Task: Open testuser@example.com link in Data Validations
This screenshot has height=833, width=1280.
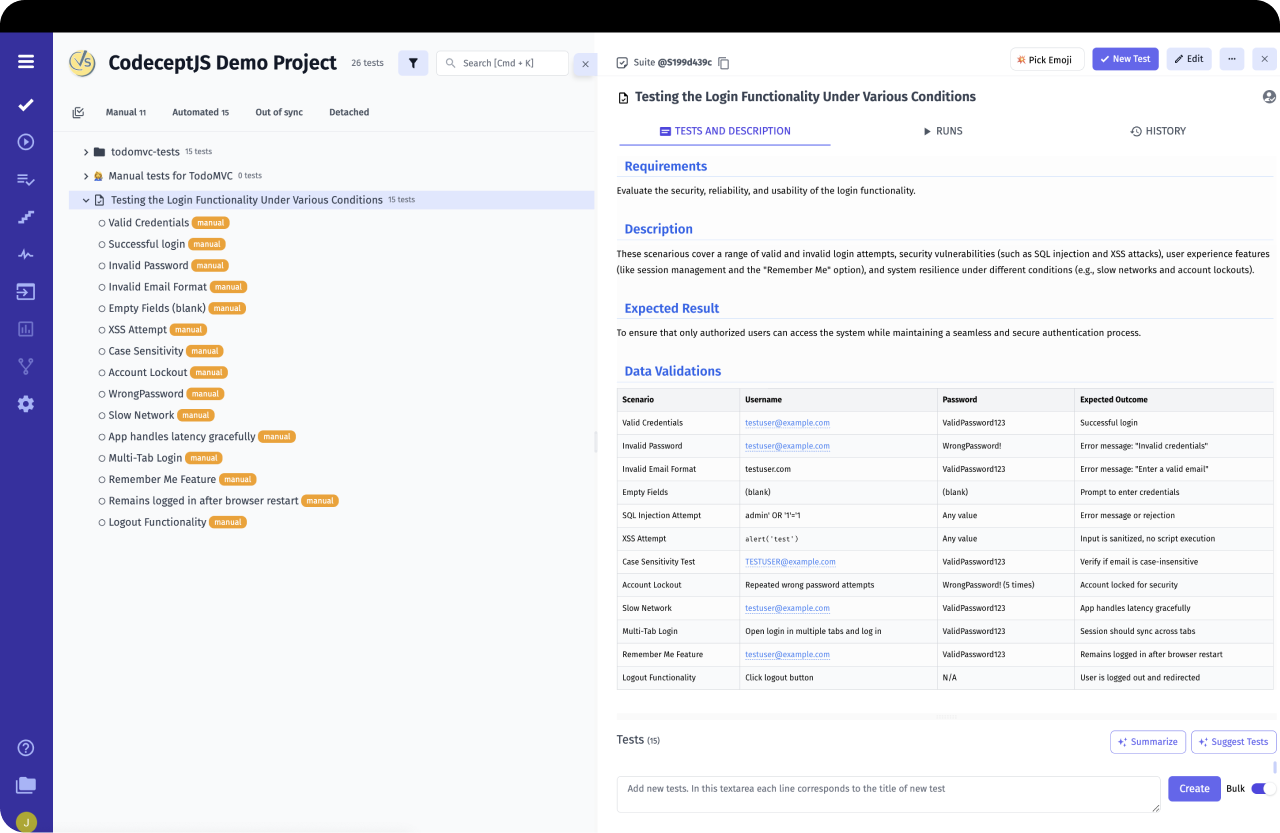Action: (786, 422)
